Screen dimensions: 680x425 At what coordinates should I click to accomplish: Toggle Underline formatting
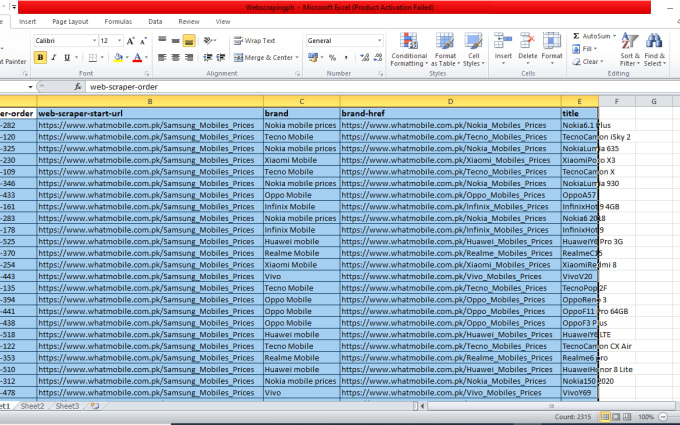[67, 57]
